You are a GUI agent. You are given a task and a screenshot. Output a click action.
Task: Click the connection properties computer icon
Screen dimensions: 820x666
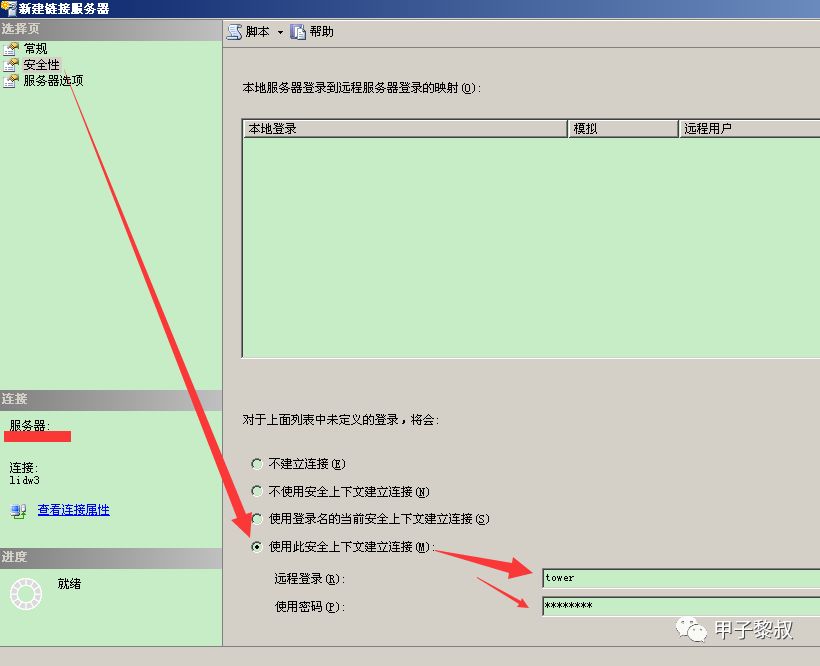pos(18,511)
